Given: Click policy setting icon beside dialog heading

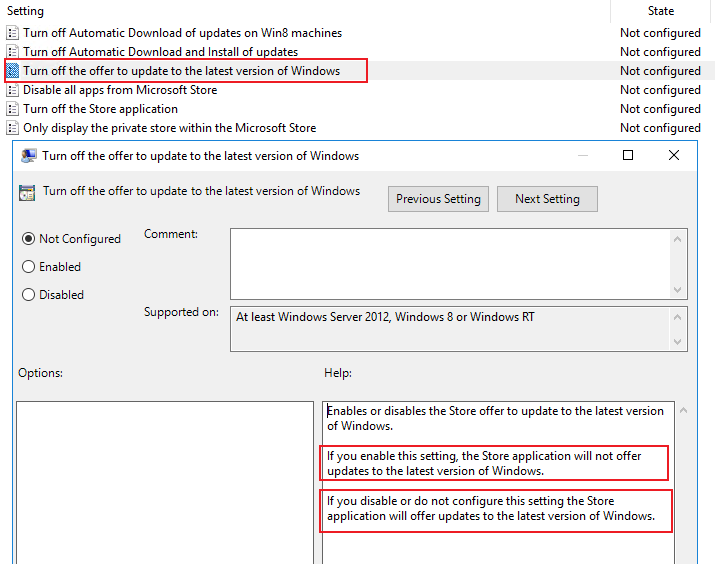Looking at the screenshot, I should coord(27,192).
